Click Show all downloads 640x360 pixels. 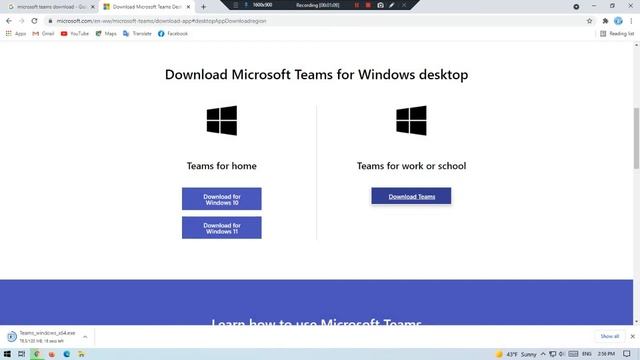point(610,336)
